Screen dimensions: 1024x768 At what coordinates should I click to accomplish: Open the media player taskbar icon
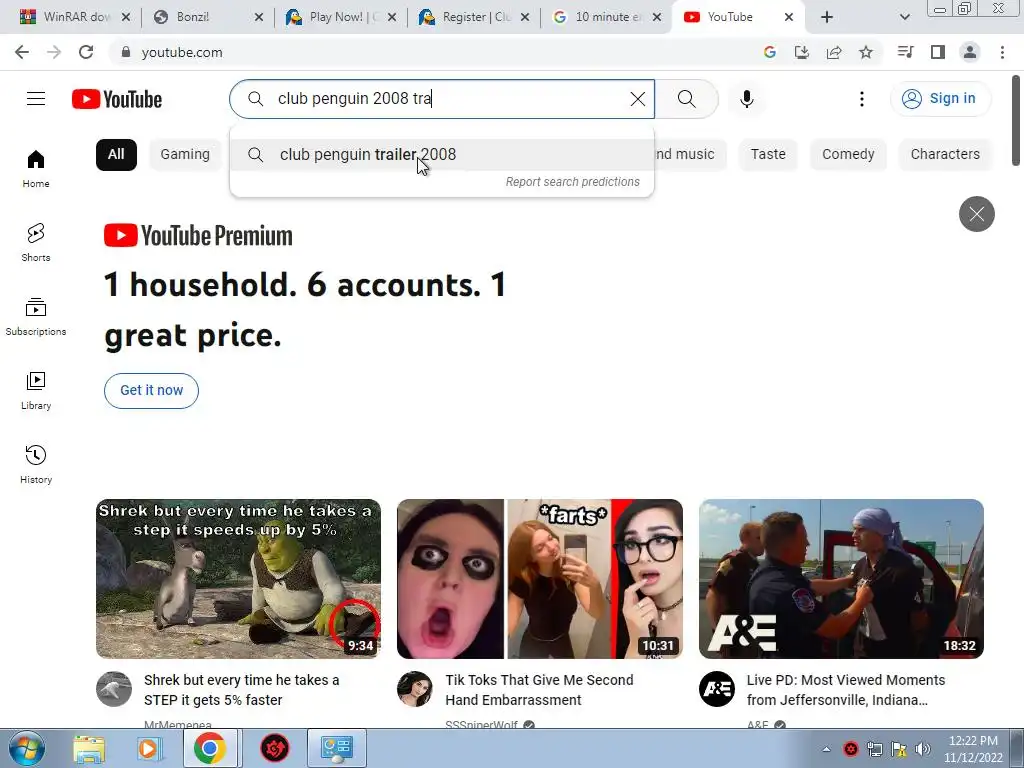149,748
